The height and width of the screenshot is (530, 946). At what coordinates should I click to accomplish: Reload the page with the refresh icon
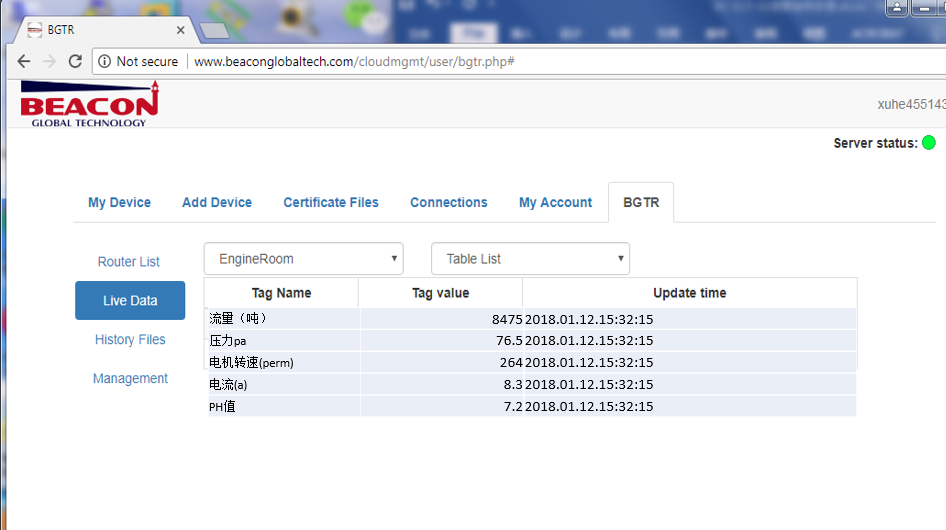pyautogui.click(x=75, y=61)
